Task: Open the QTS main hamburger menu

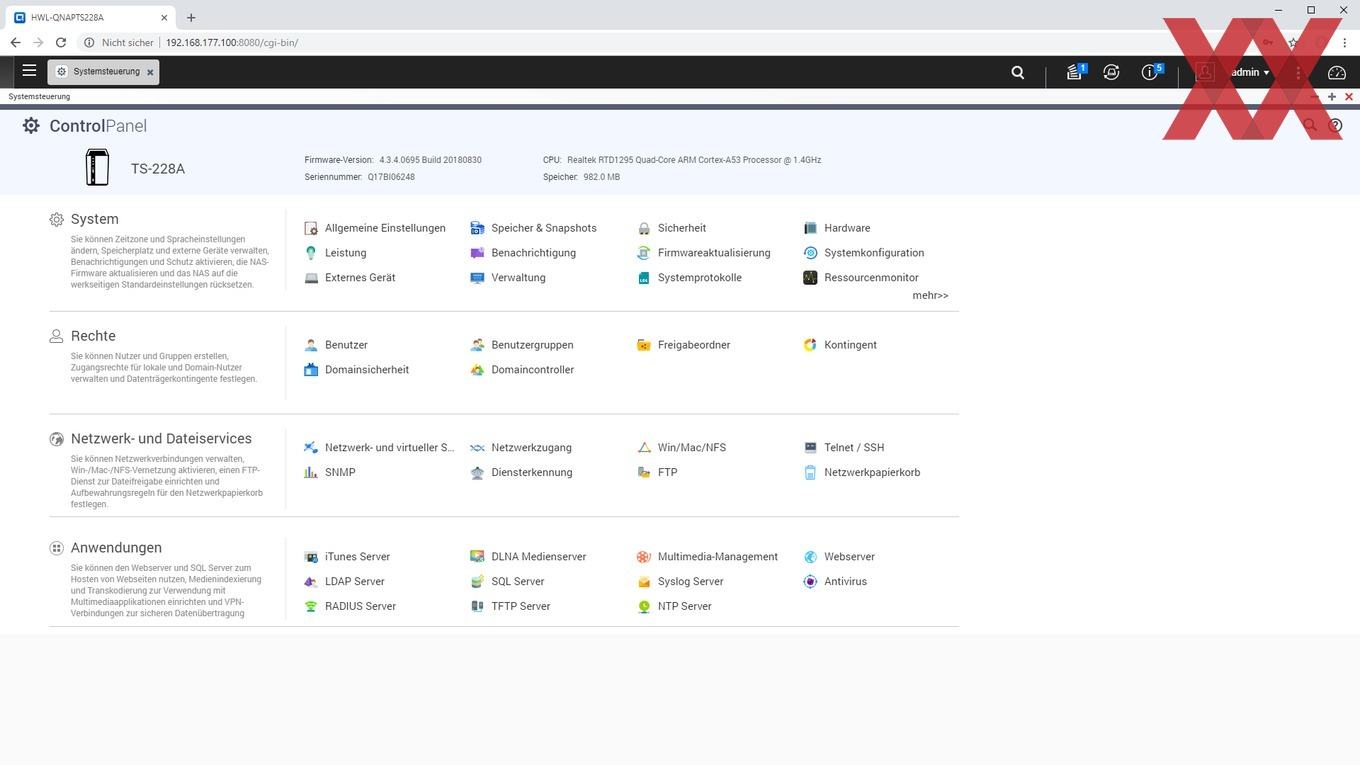Action: click(x=29, y=71)
